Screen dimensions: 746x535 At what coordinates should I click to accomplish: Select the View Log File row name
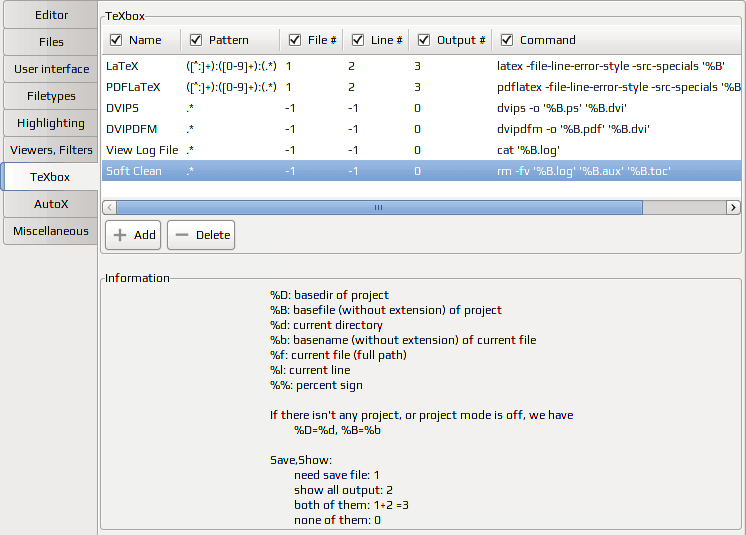pyautogui.click(x=142, y=150)
